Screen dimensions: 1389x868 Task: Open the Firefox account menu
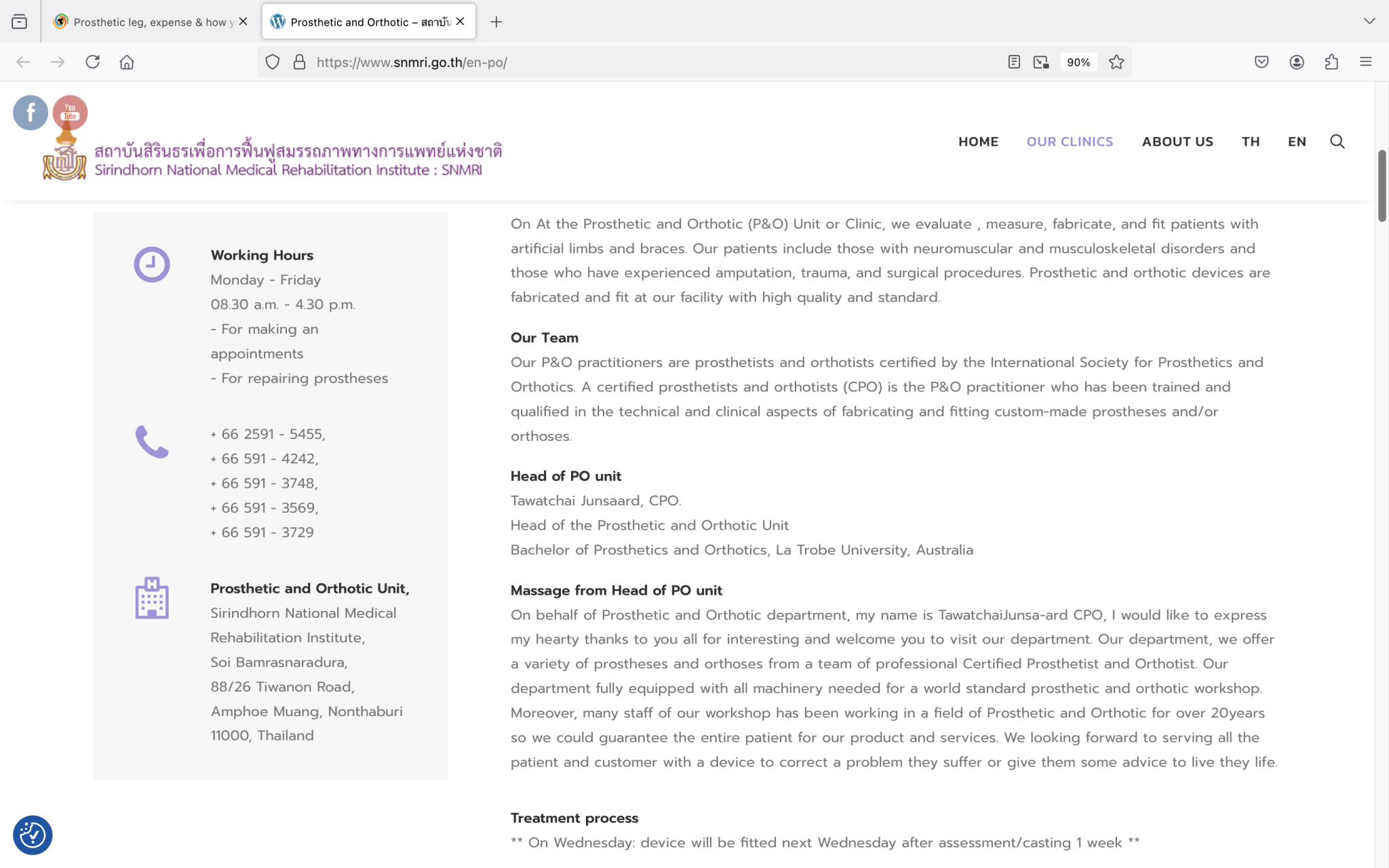pyautogui.click(x=1297, y=62)
